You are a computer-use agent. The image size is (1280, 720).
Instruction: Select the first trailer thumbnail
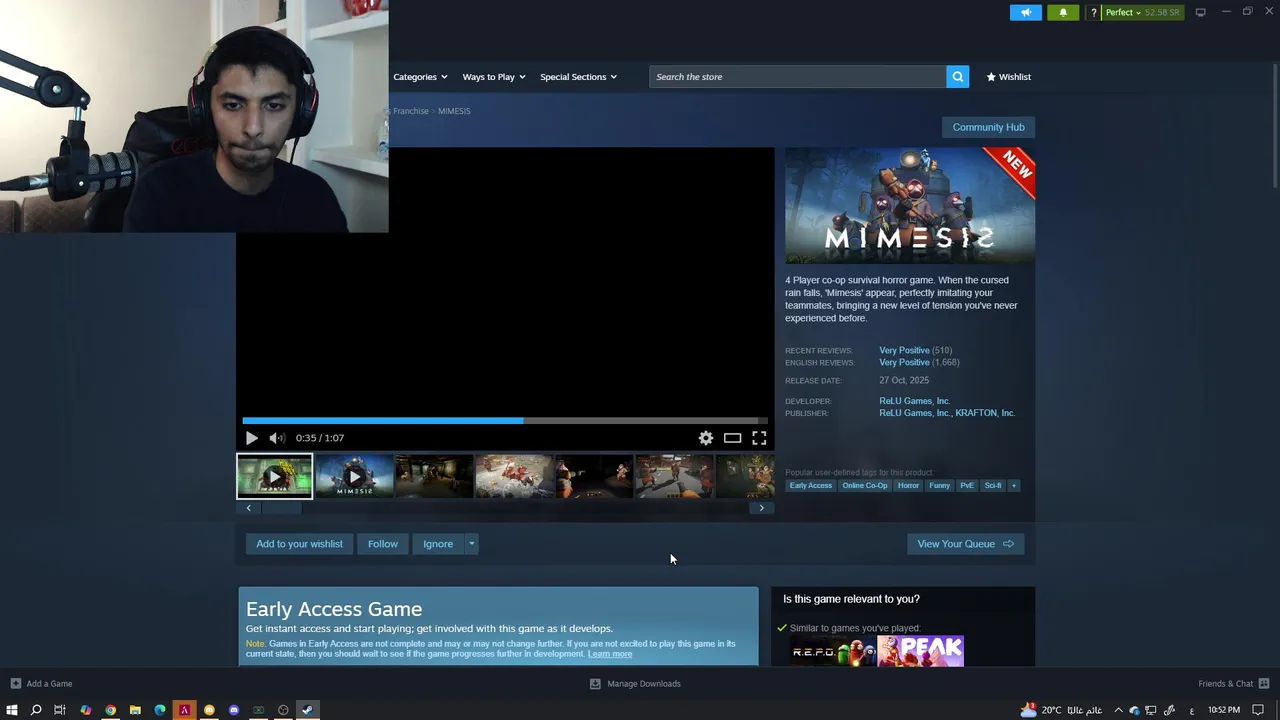[274, 476]
